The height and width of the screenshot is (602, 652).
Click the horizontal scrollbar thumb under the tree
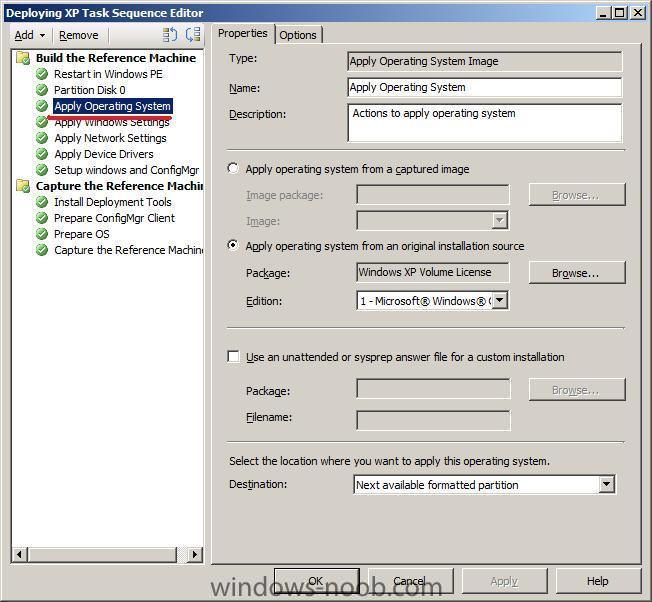coord(102,554)
